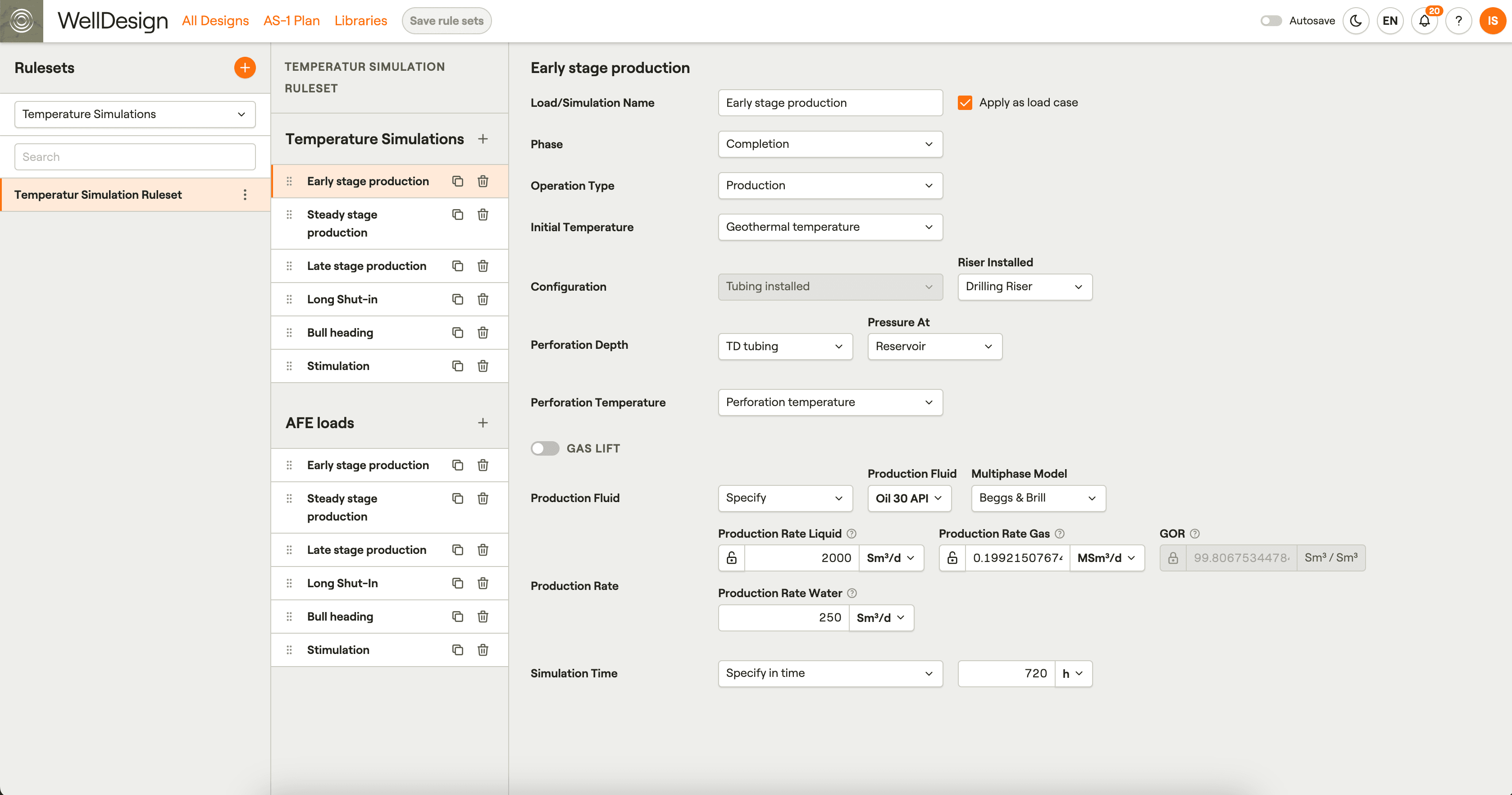Uncheck Apply as load case

click(x=964, y=103)
